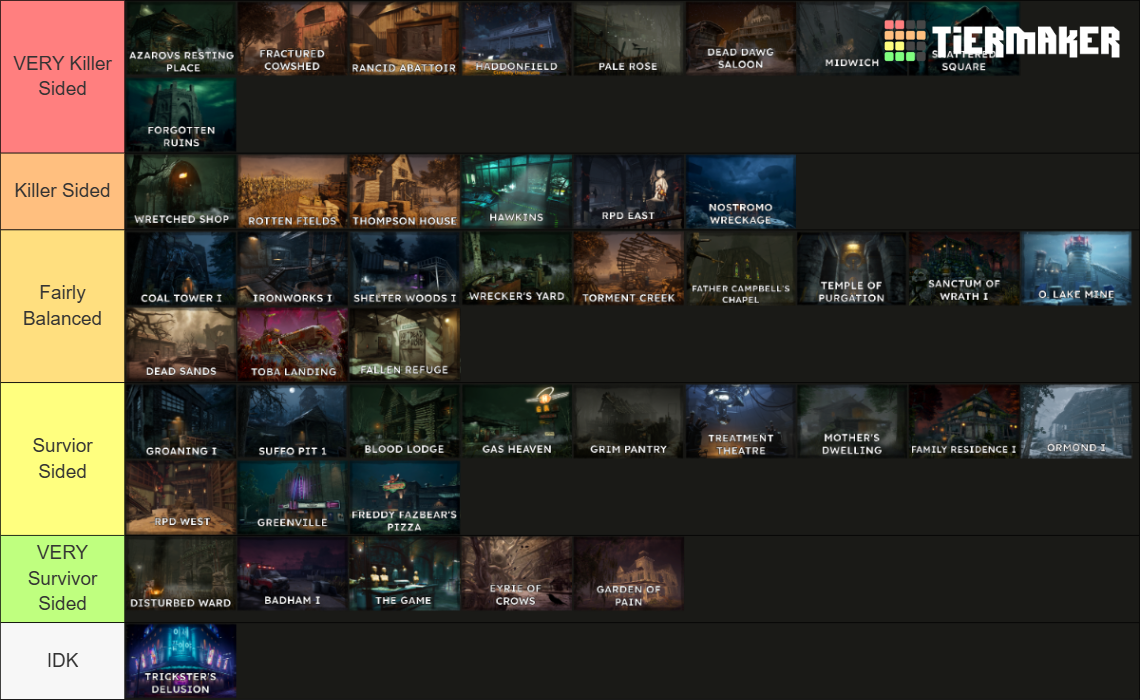This screenshot has height=700, width=1140.
Task: Select the Eyrie of Crows tile
Action: [516, 574]
